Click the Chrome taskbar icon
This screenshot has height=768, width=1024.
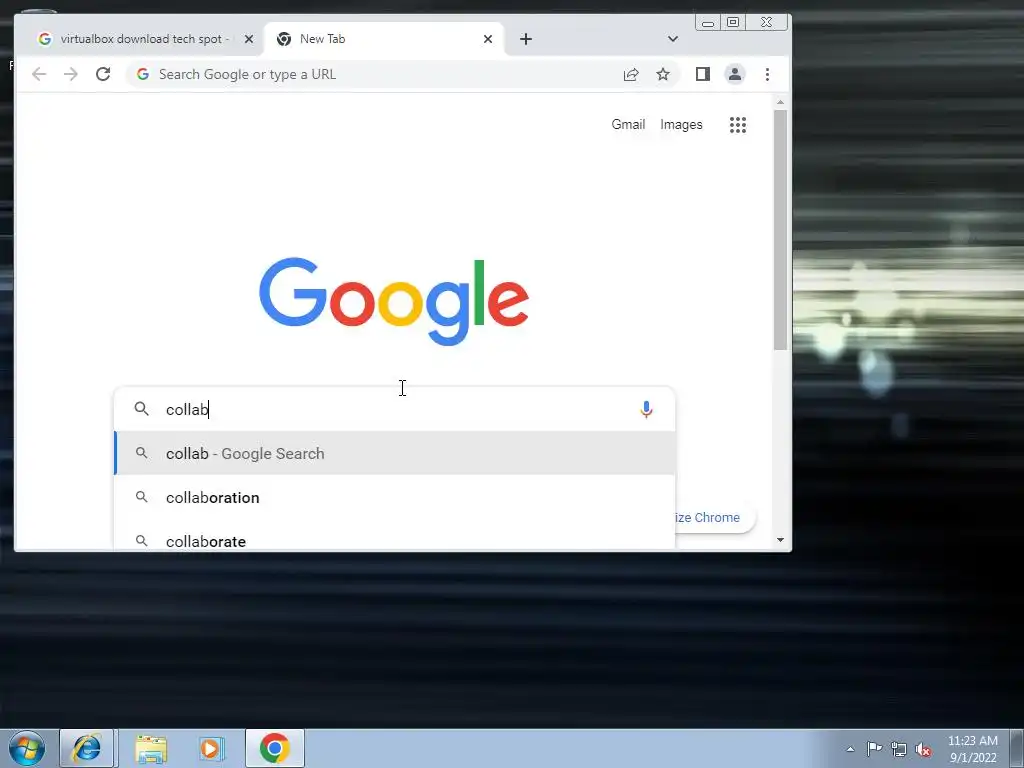click(x=275, y=748)
